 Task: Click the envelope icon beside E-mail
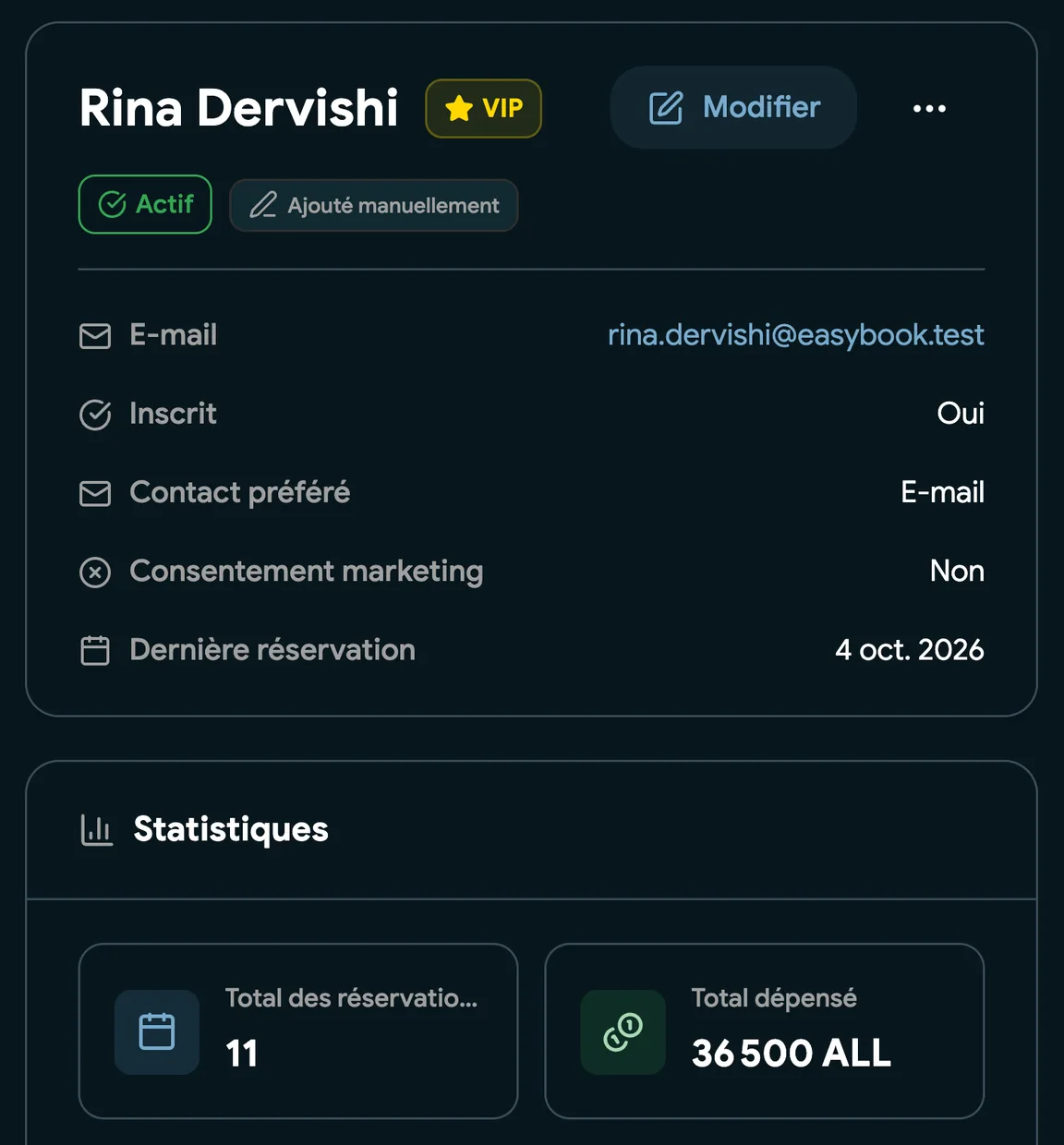click(x=95, y=336)
